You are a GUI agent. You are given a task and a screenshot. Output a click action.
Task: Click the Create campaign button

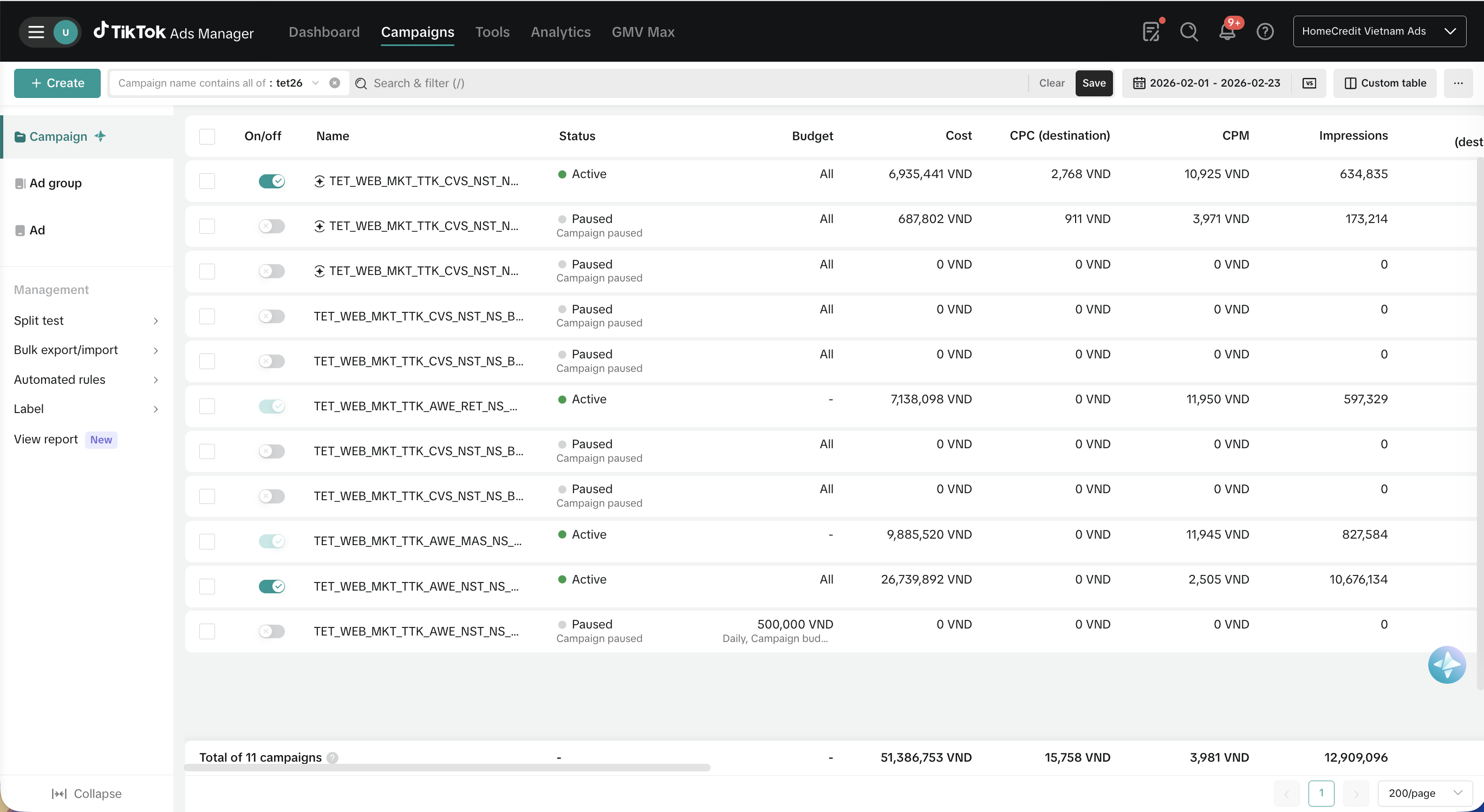tap(57, 83)
